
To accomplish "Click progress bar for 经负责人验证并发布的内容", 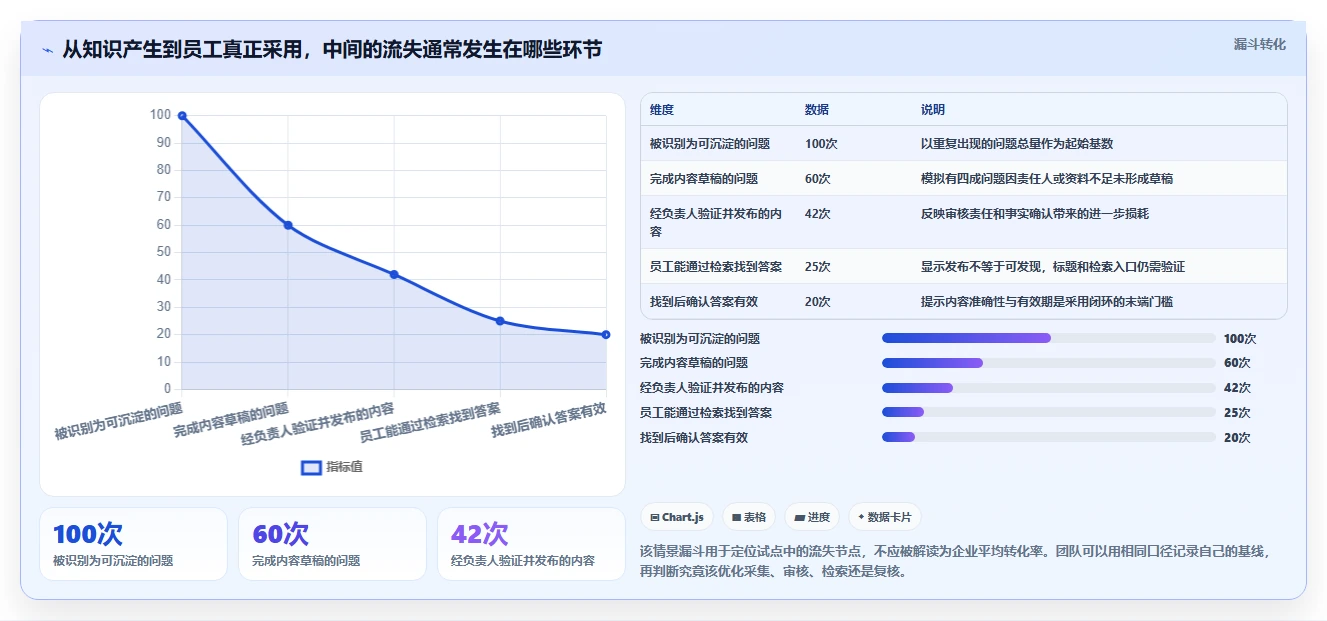I will tap(1049, 388).
